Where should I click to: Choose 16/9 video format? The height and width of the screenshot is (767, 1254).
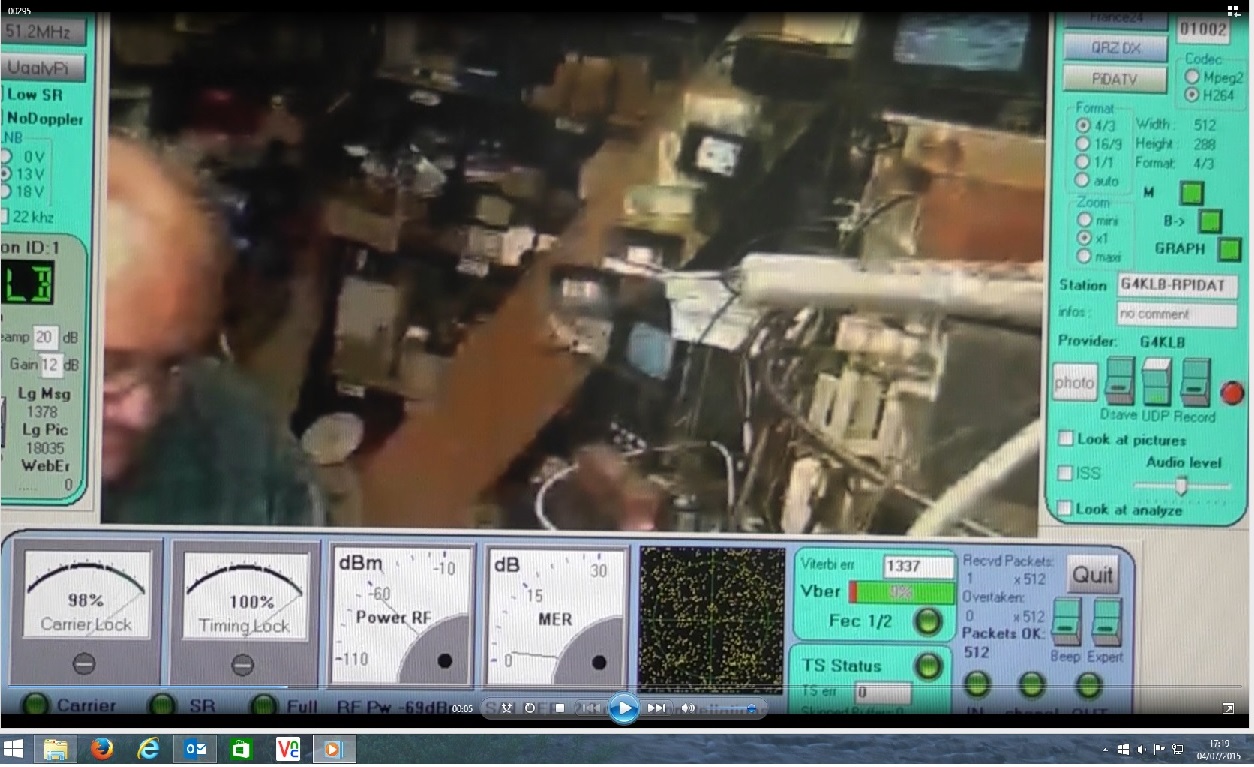1083,144
